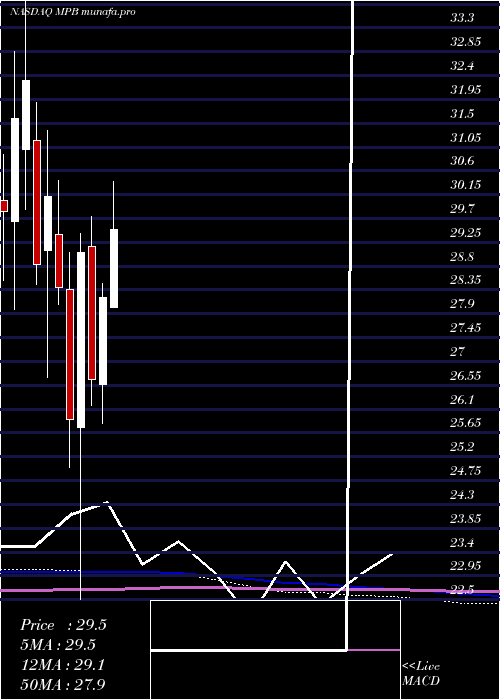Click the 31.5 price axis label
Image resolution: width=500 pixels, height=700 pixels.
point(462,113)
